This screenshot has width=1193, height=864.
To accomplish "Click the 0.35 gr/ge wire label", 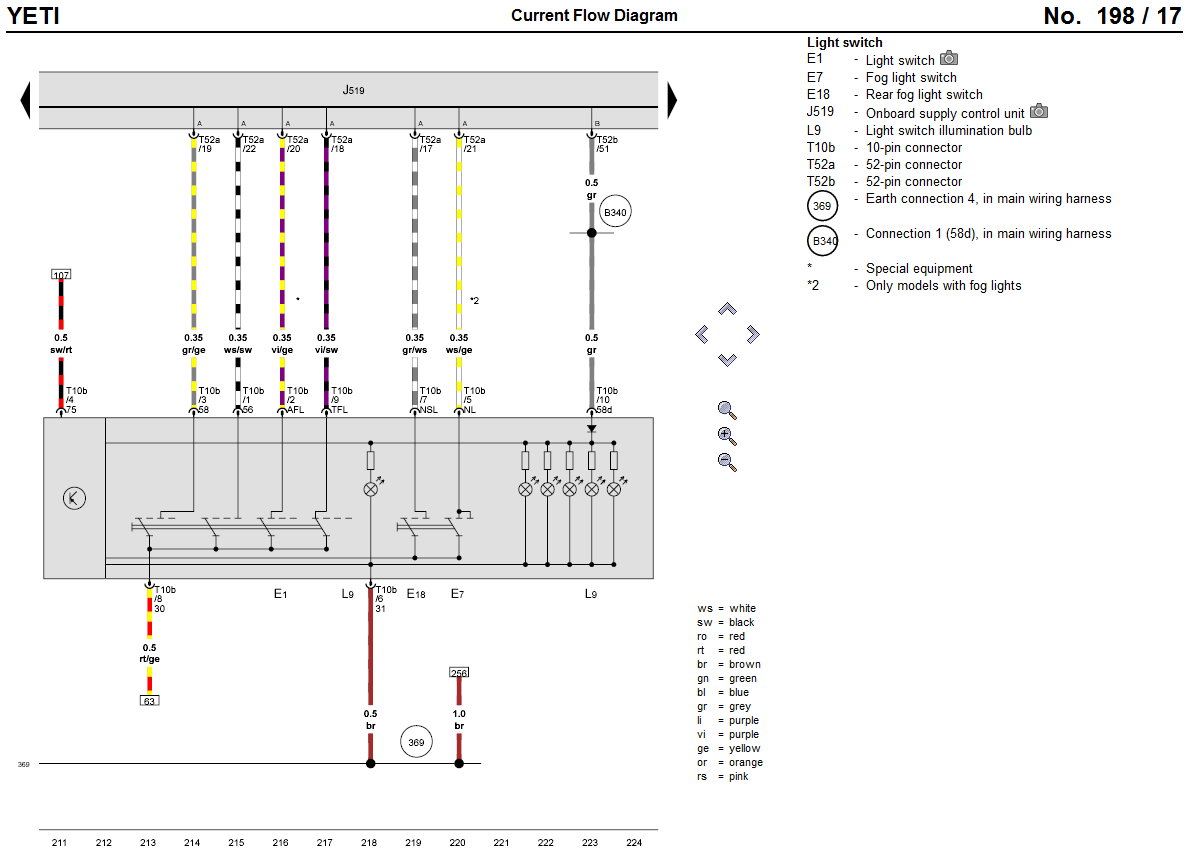I will (194, 344).
